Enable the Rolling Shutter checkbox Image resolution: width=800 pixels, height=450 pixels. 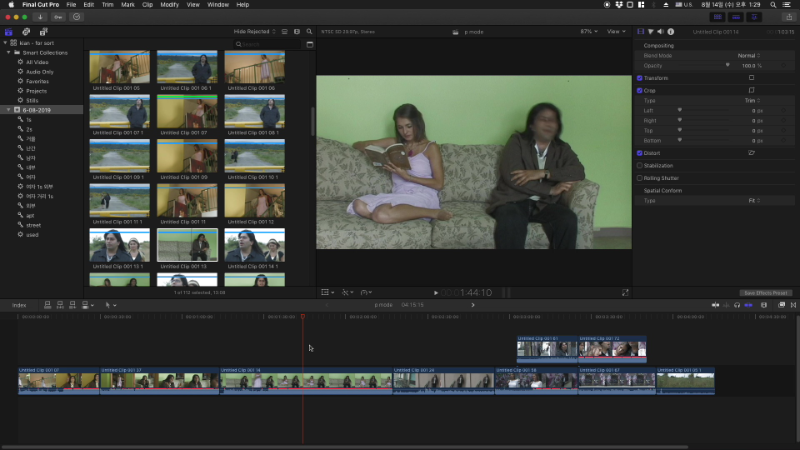[x=640, y=178]
